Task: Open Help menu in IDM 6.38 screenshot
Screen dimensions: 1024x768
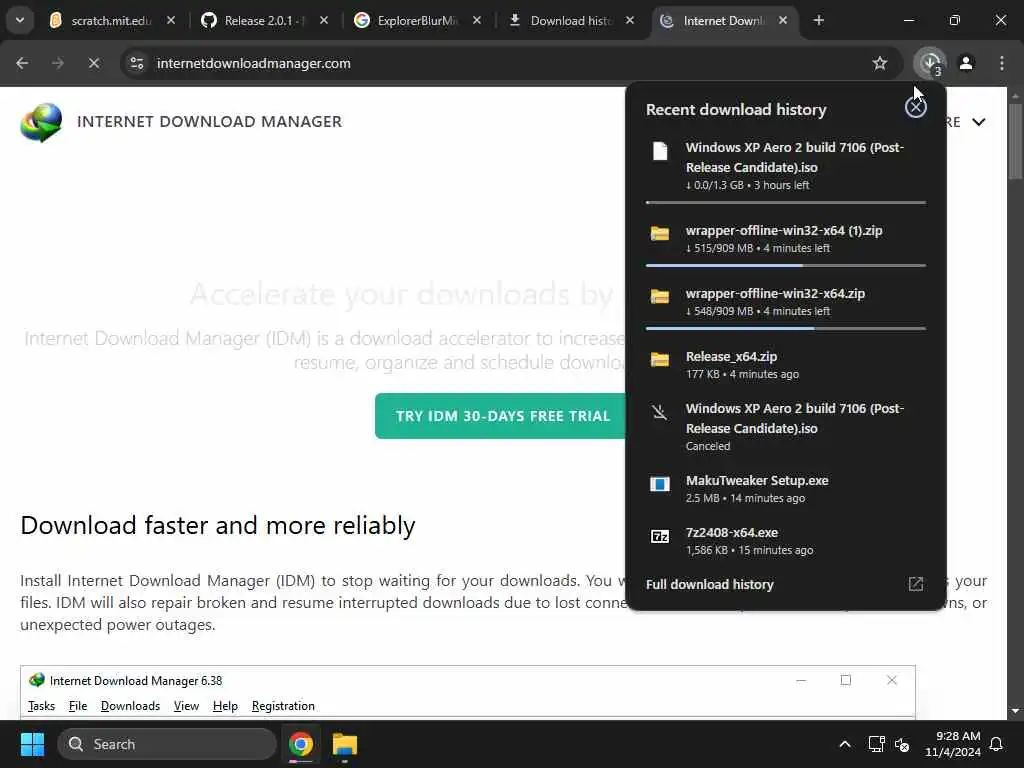Action: click(x=225, y=706)
